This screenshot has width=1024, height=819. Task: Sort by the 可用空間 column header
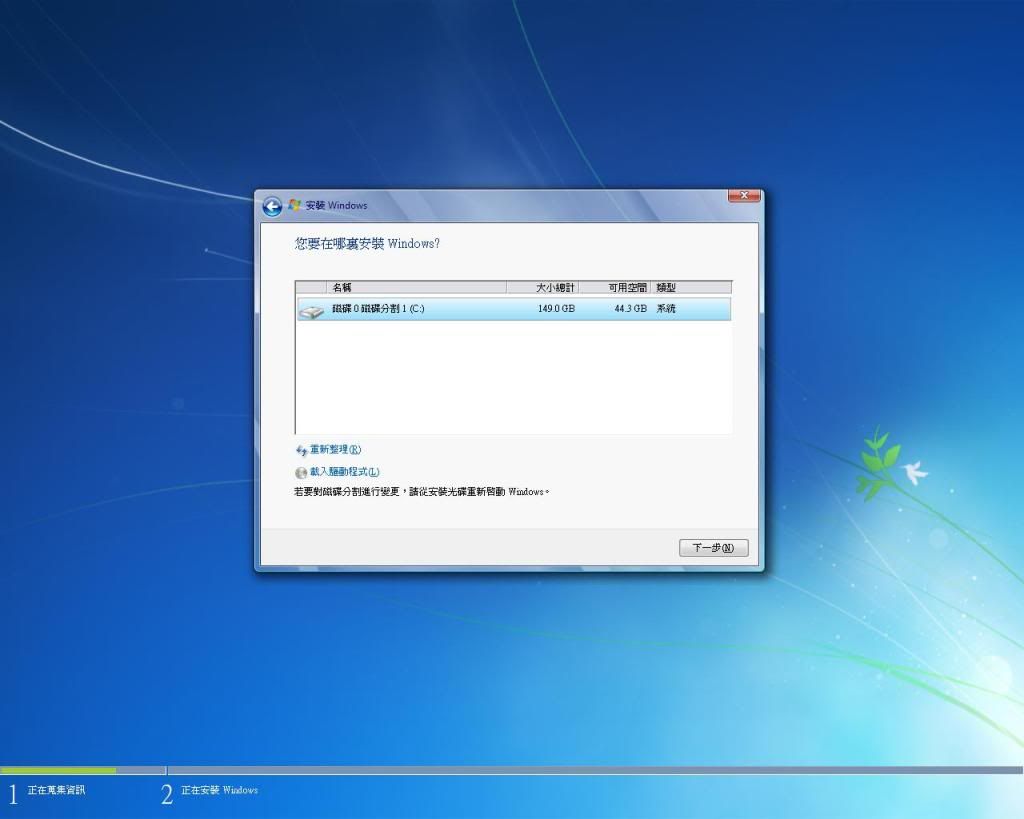[615, 287]
